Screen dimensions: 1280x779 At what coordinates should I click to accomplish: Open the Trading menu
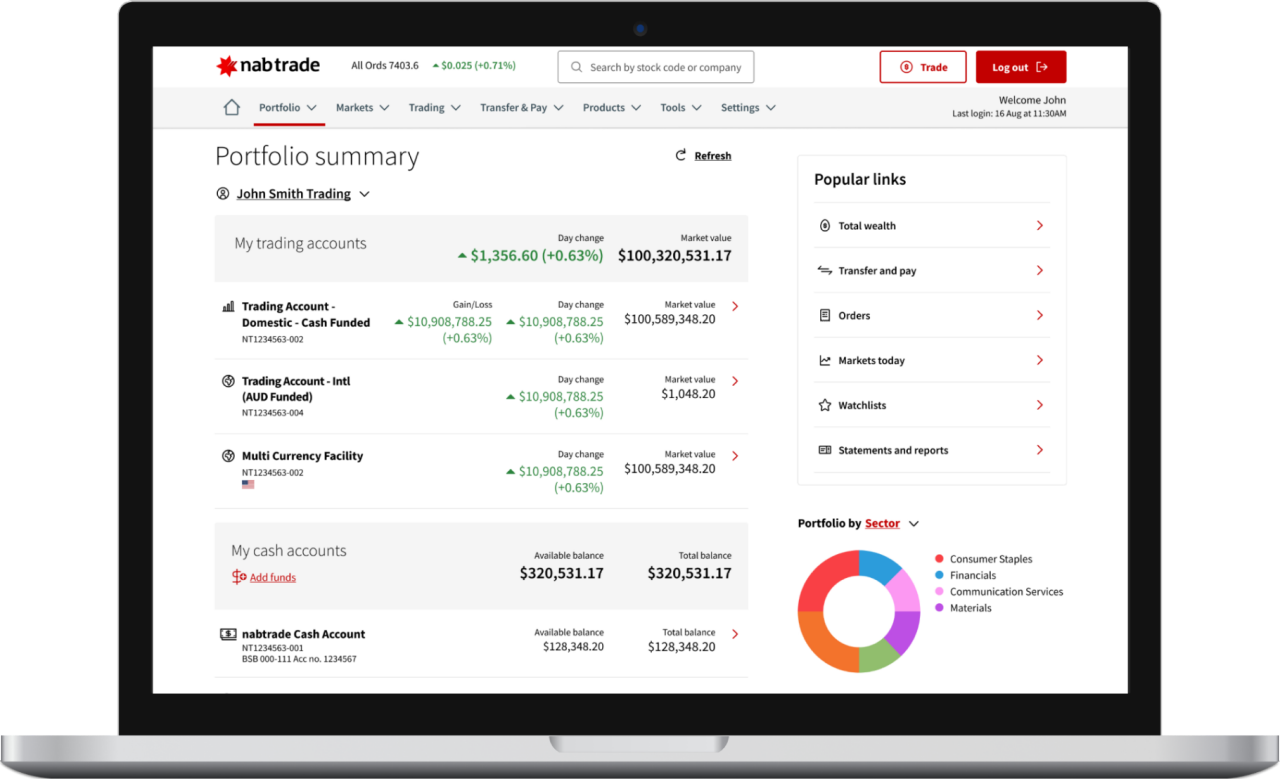[x=435, y=108]
